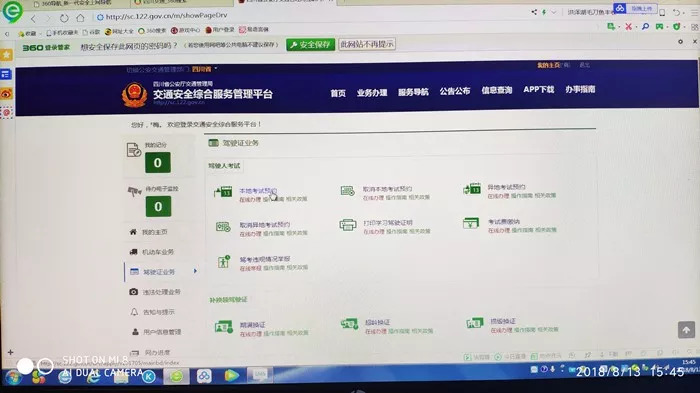Screen dimensions: 700x393
Task: Click 在线办理 under 超龄换证
Action: [375, 331]
